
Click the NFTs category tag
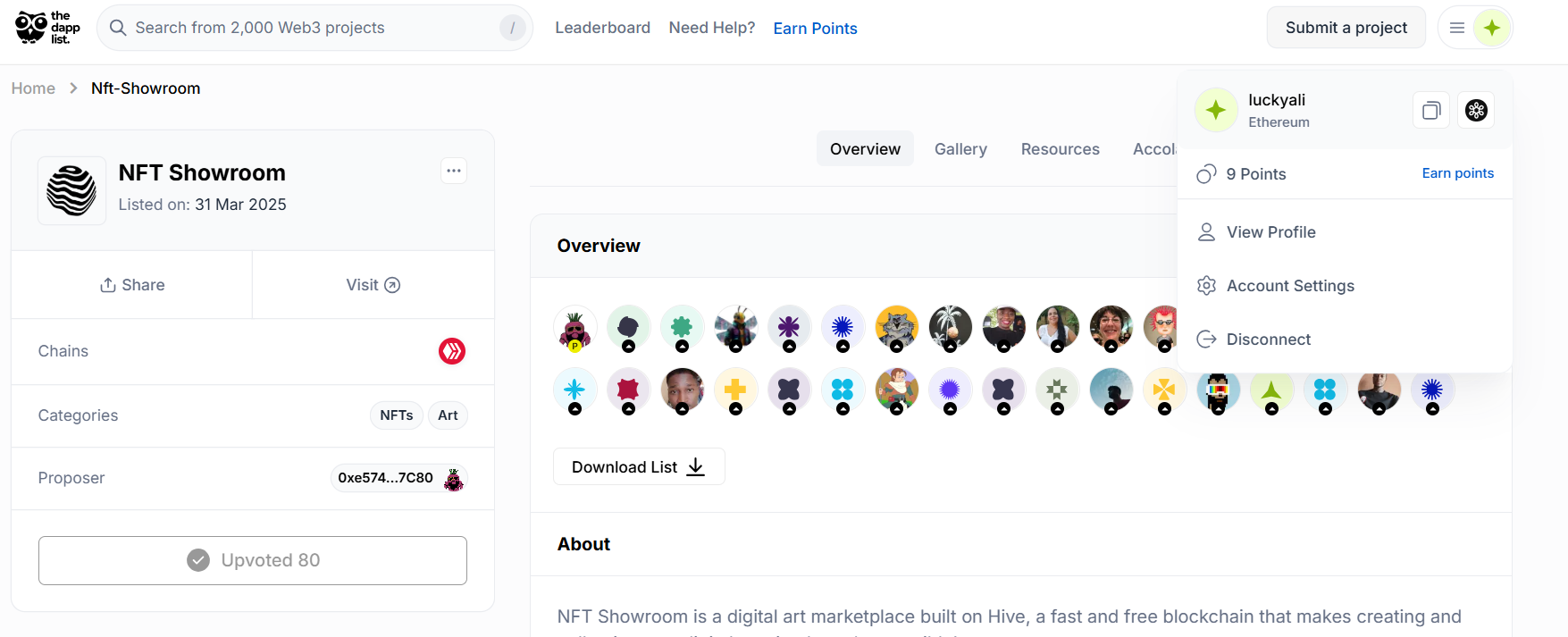click(x=397, y=415)
